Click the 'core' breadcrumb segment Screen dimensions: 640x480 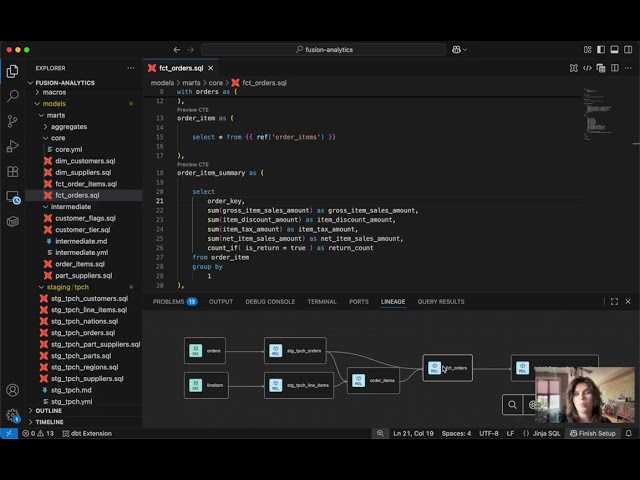click(x=216, y=83)
